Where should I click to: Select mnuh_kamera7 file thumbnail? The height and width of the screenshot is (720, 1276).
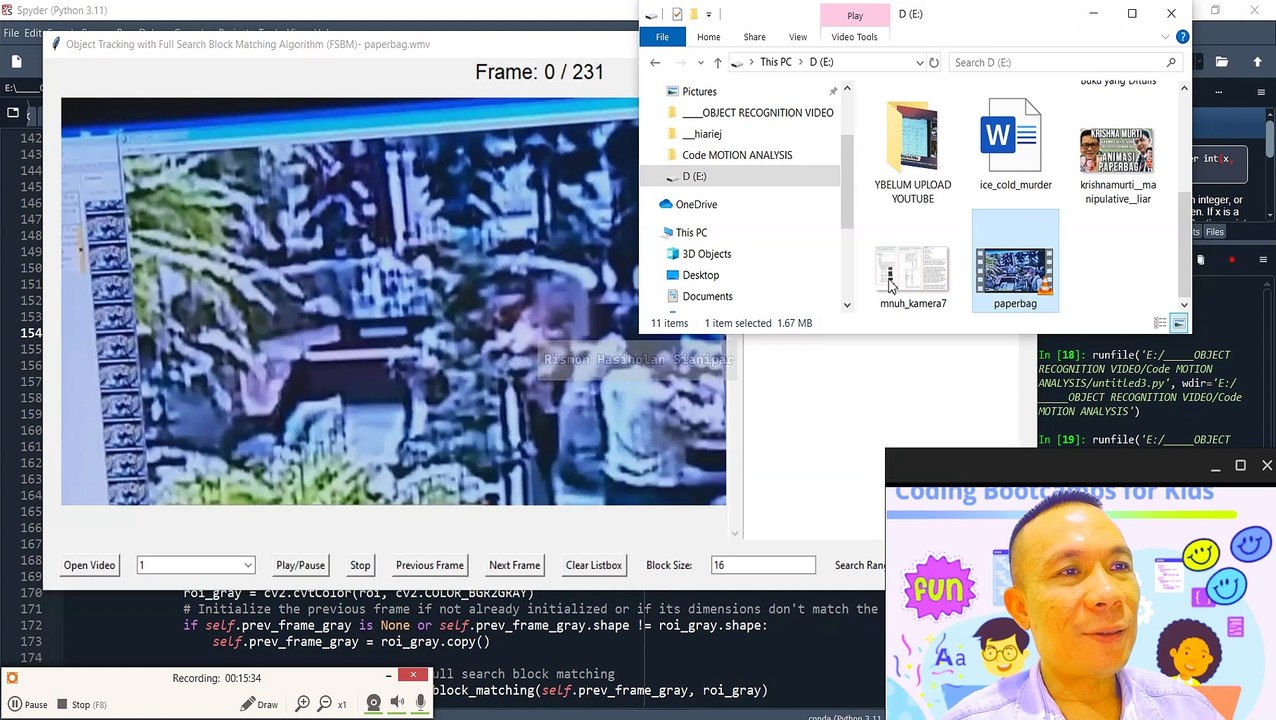coord(913,276)
